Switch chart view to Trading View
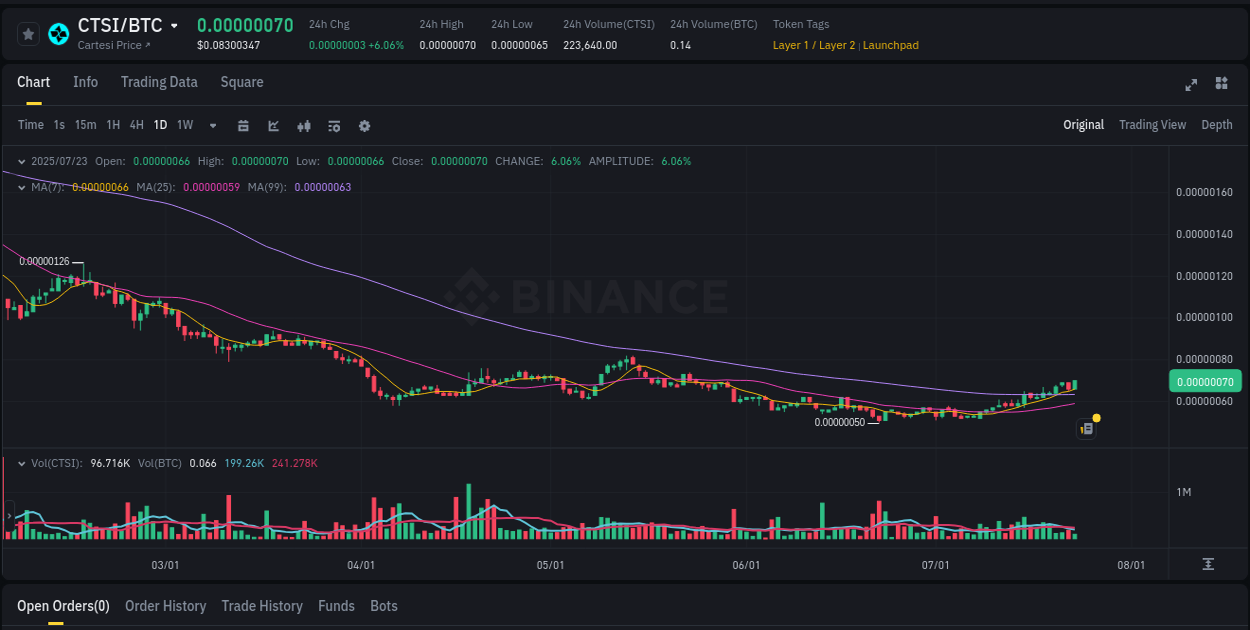 point(1152,125)
